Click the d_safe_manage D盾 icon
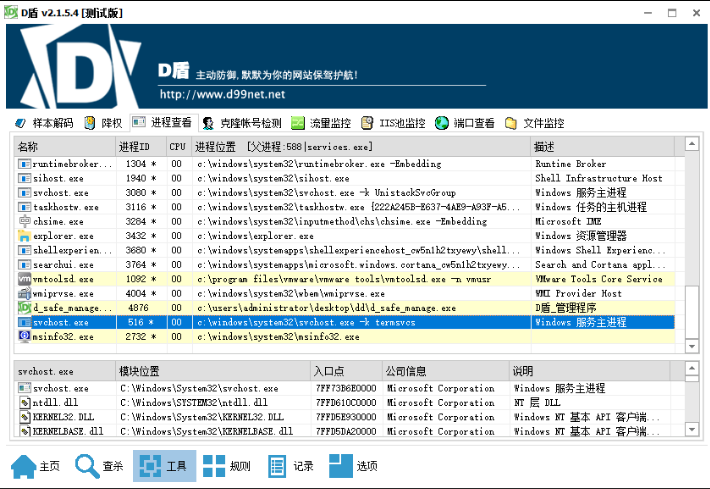 (x=24, y=308)
